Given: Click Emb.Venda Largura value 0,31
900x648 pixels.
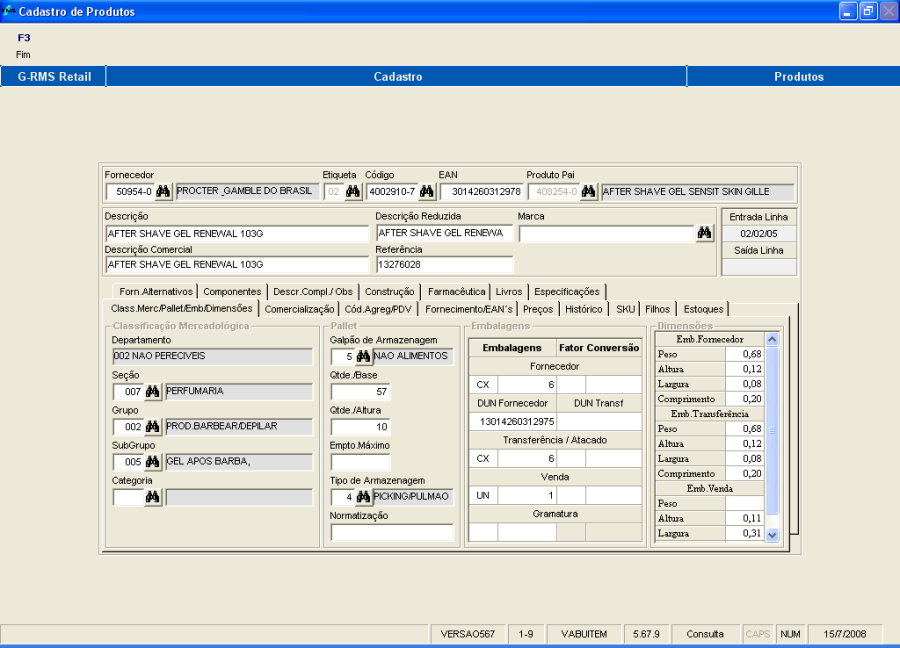Looking at the screenshot, I should click(x=744, y=533).
